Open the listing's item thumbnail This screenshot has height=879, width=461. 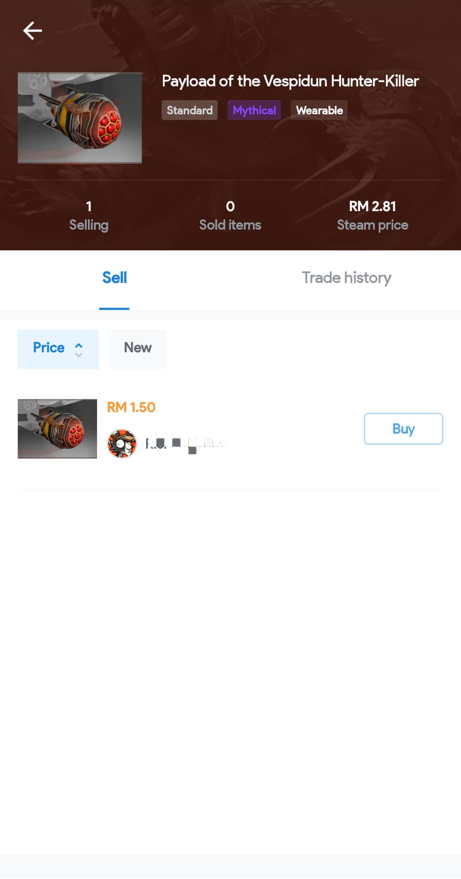coord(57,429)
